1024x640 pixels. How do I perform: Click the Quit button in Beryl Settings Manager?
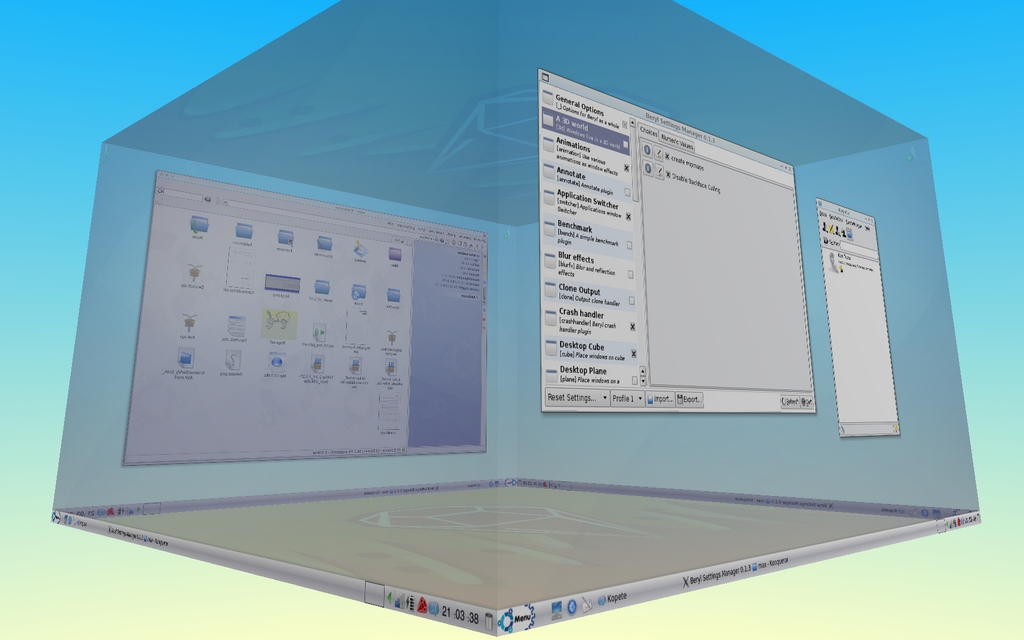click(807, 402)
